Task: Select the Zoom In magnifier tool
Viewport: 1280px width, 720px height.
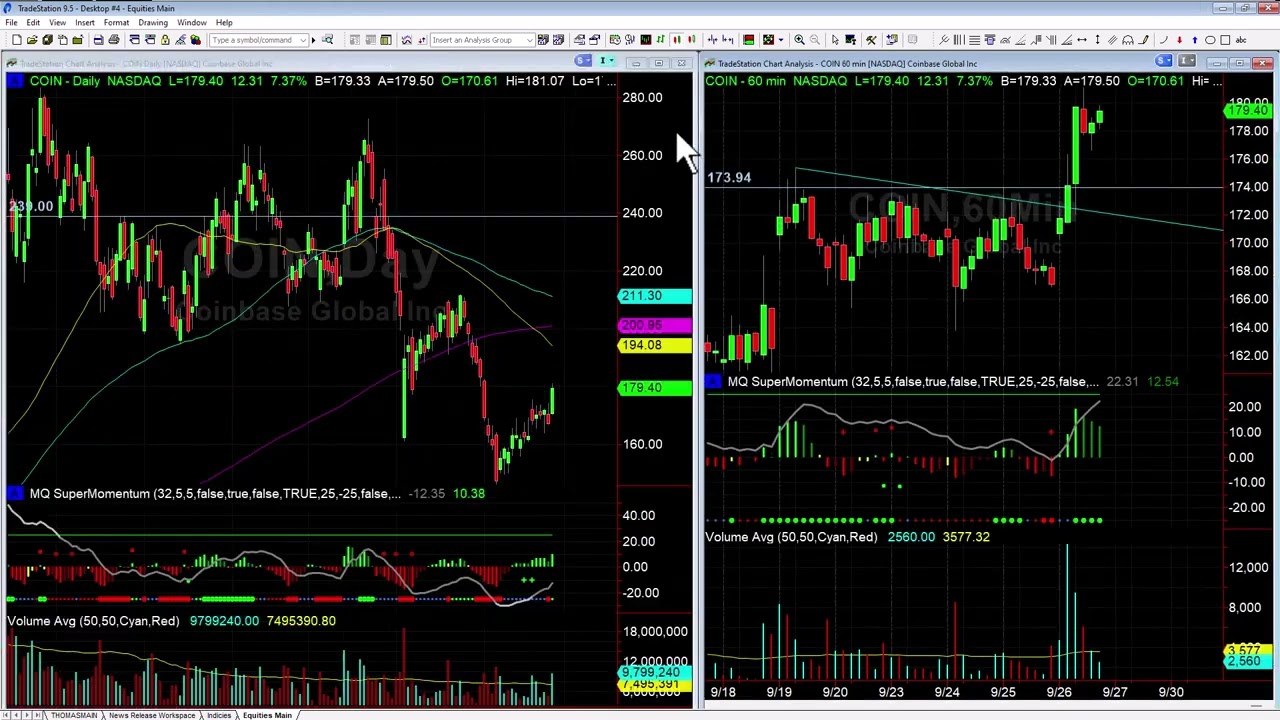Action: pyautogui.click(x=800, y=40)
